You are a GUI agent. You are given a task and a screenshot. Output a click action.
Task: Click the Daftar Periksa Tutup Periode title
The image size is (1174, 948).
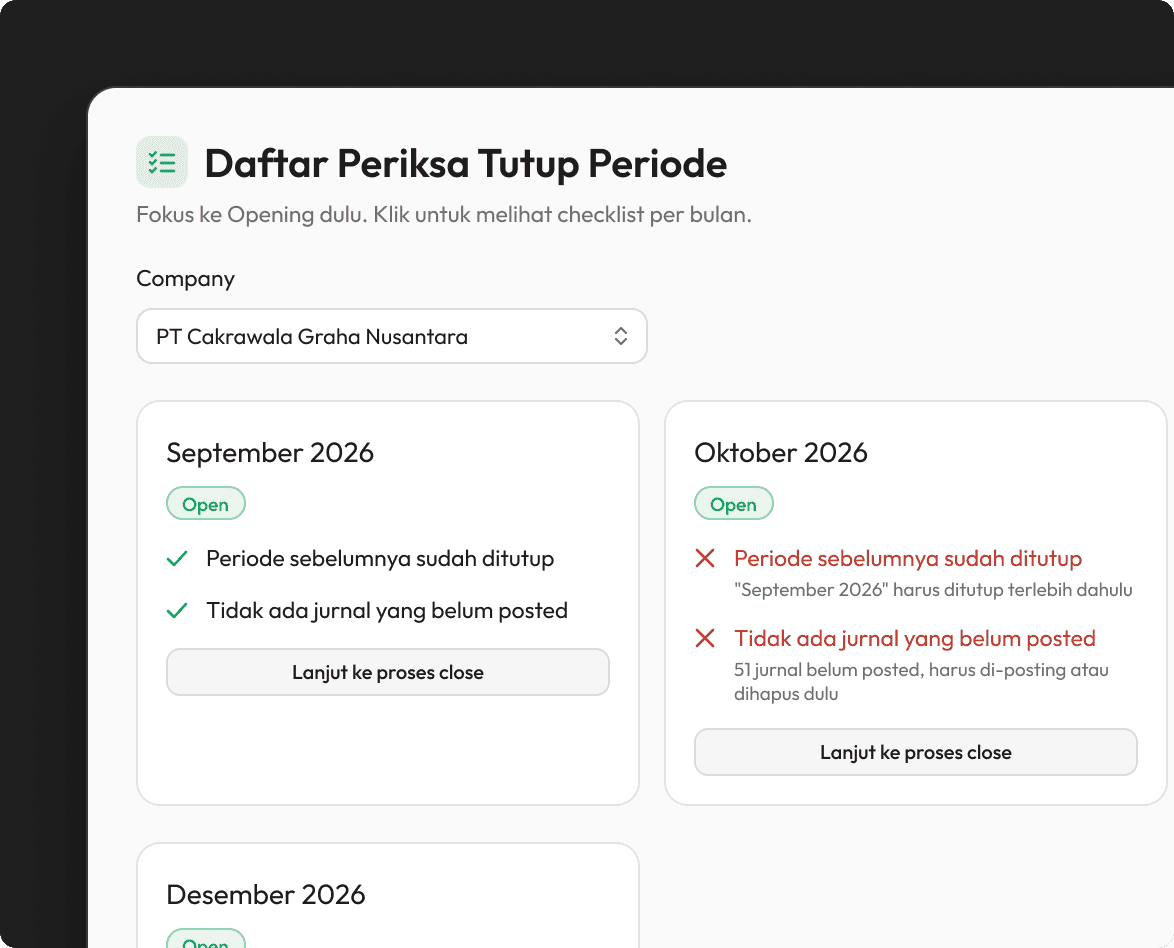466,163
